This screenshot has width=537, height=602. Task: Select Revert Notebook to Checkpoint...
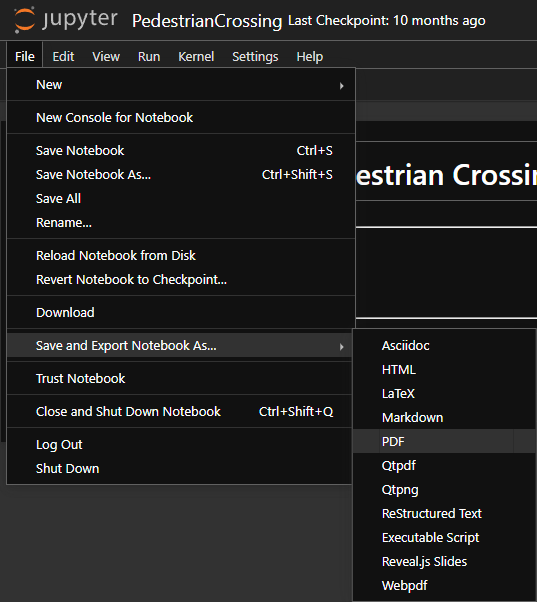click(181, 280)
